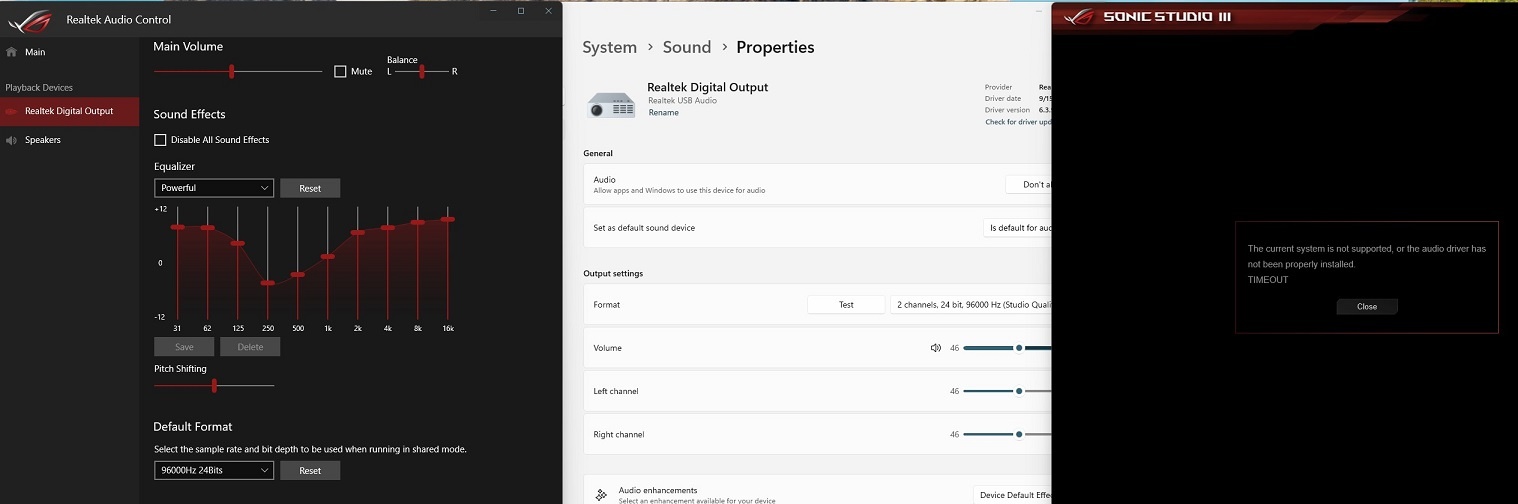Open the Powerful equalizer preset dropdown
This screenshot has height=504, width=1518.
pyautogui.click(x=214, y=188)
